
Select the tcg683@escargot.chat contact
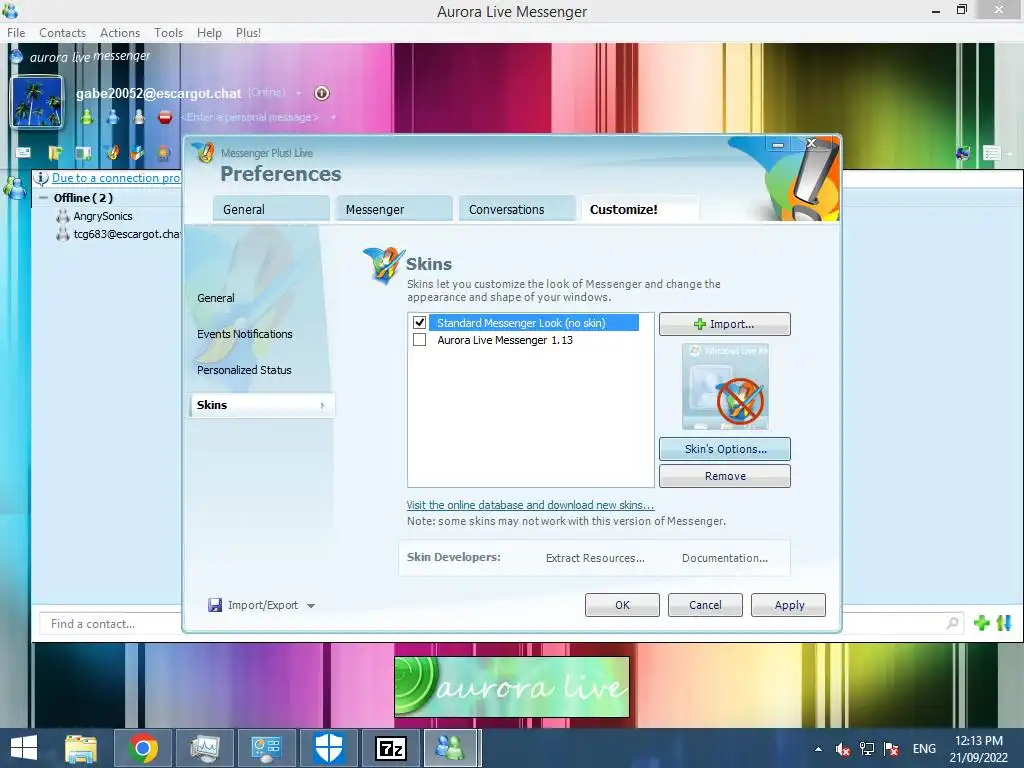tap(119, 234)
